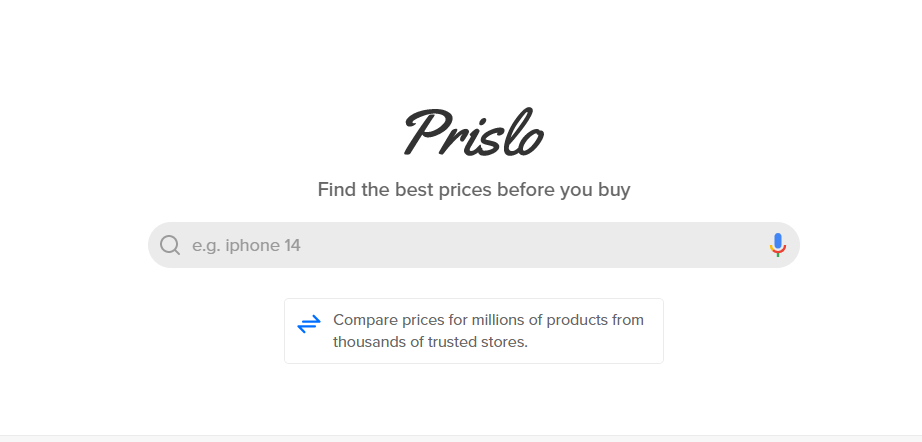
Task: Click the word 'Find' in the tagline
Action: pyautogui.click(x=336, y=189)
